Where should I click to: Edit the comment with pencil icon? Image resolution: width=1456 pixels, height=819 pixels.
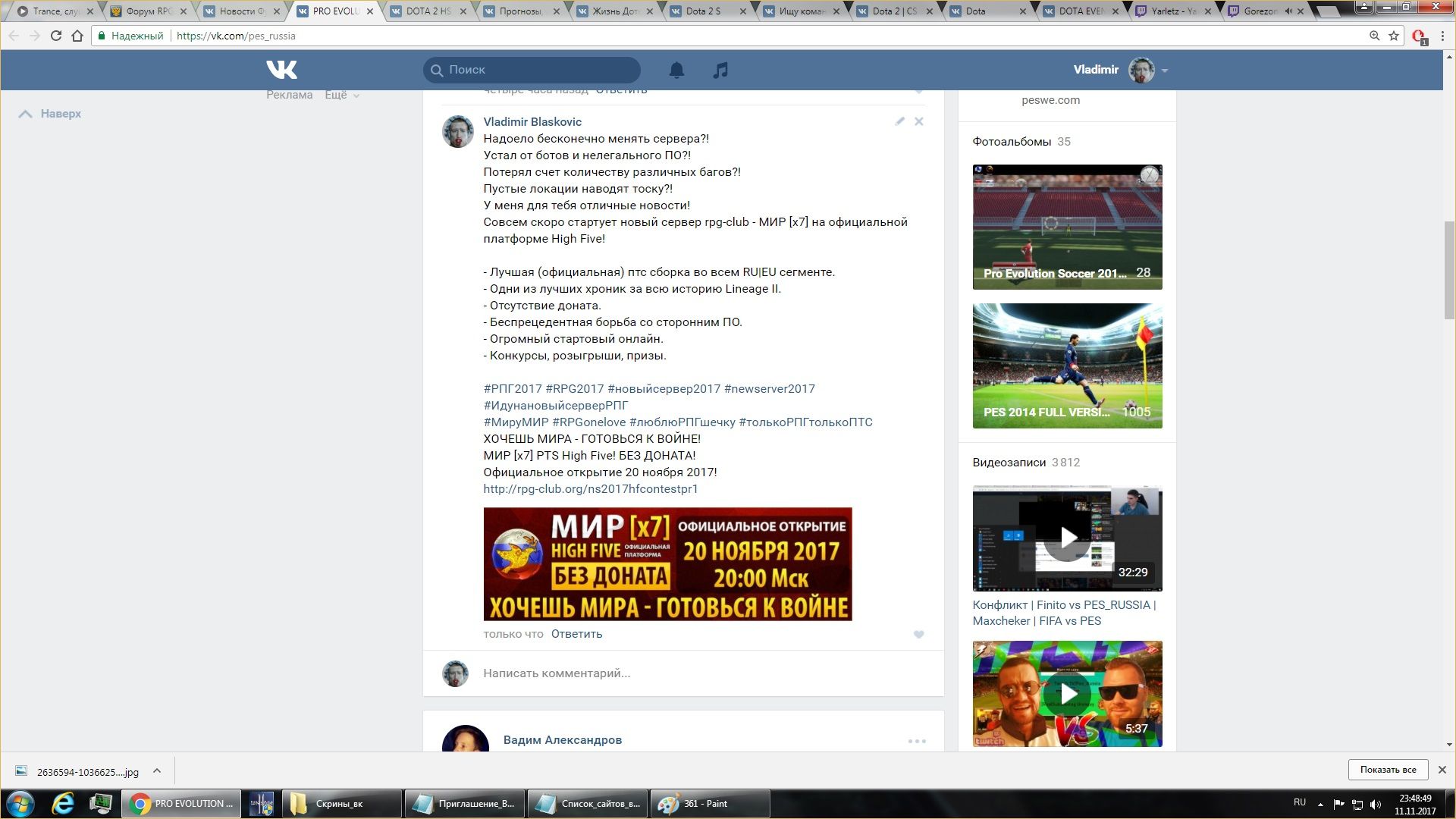point(899,121)
